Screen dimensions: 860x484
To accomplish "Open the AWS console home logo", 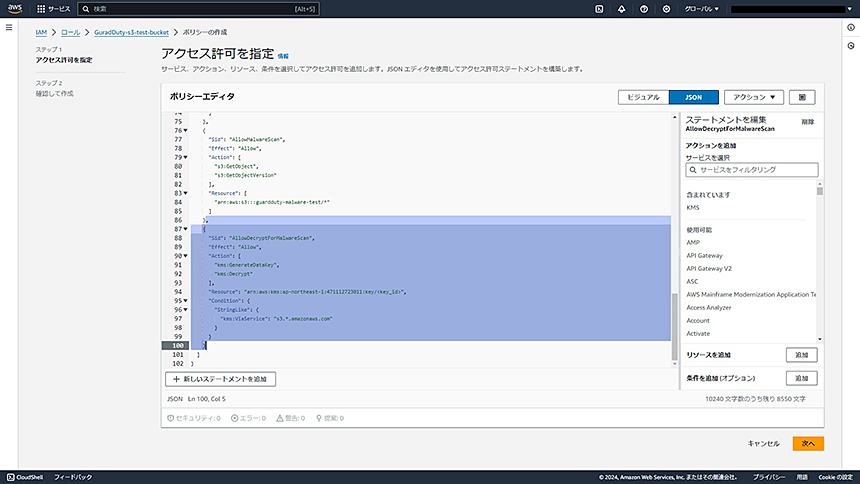I will [x=15, y=9].
